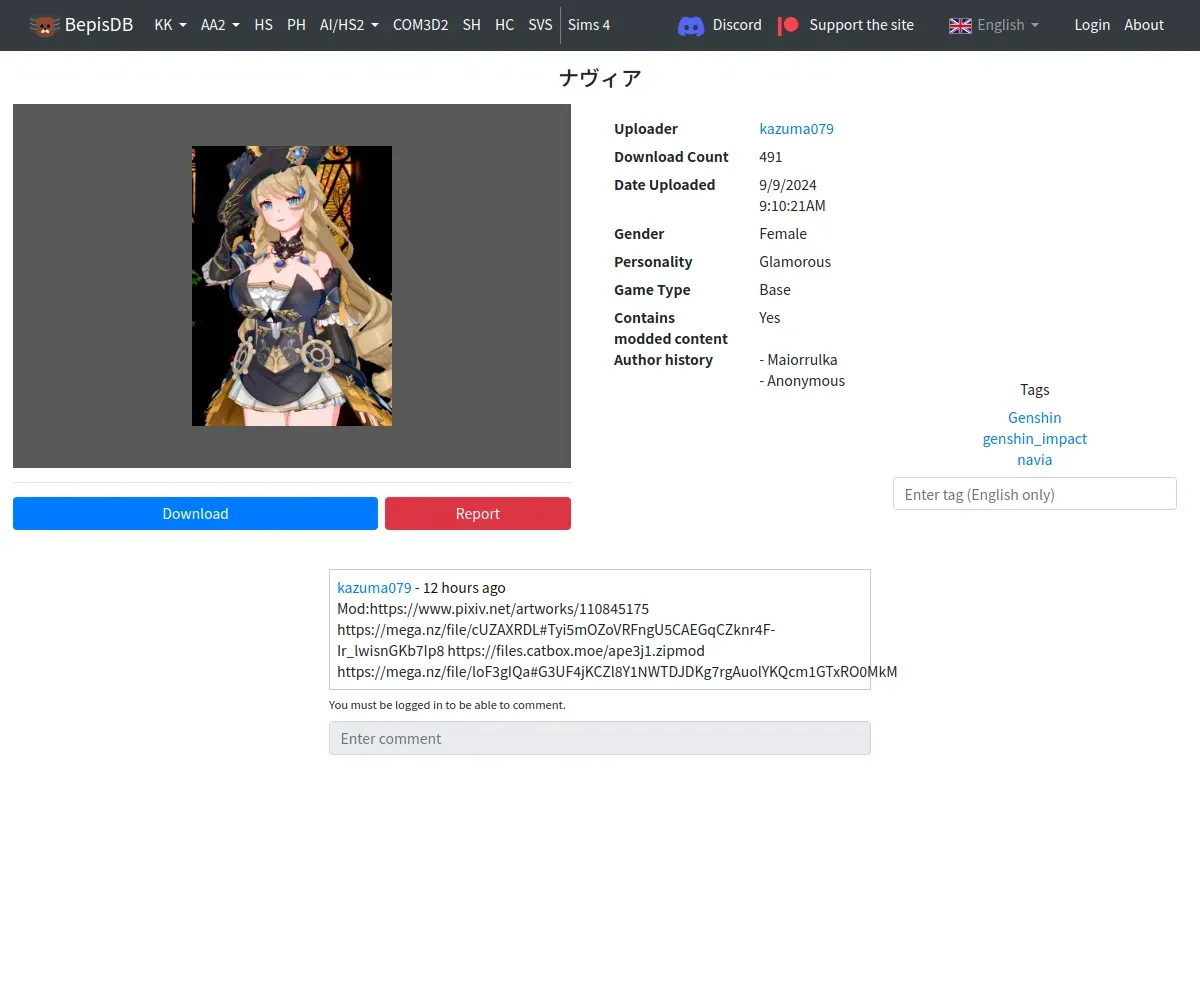Click the Genshin tag
Screen dimensions: 1200x1000
point(1034,418)
